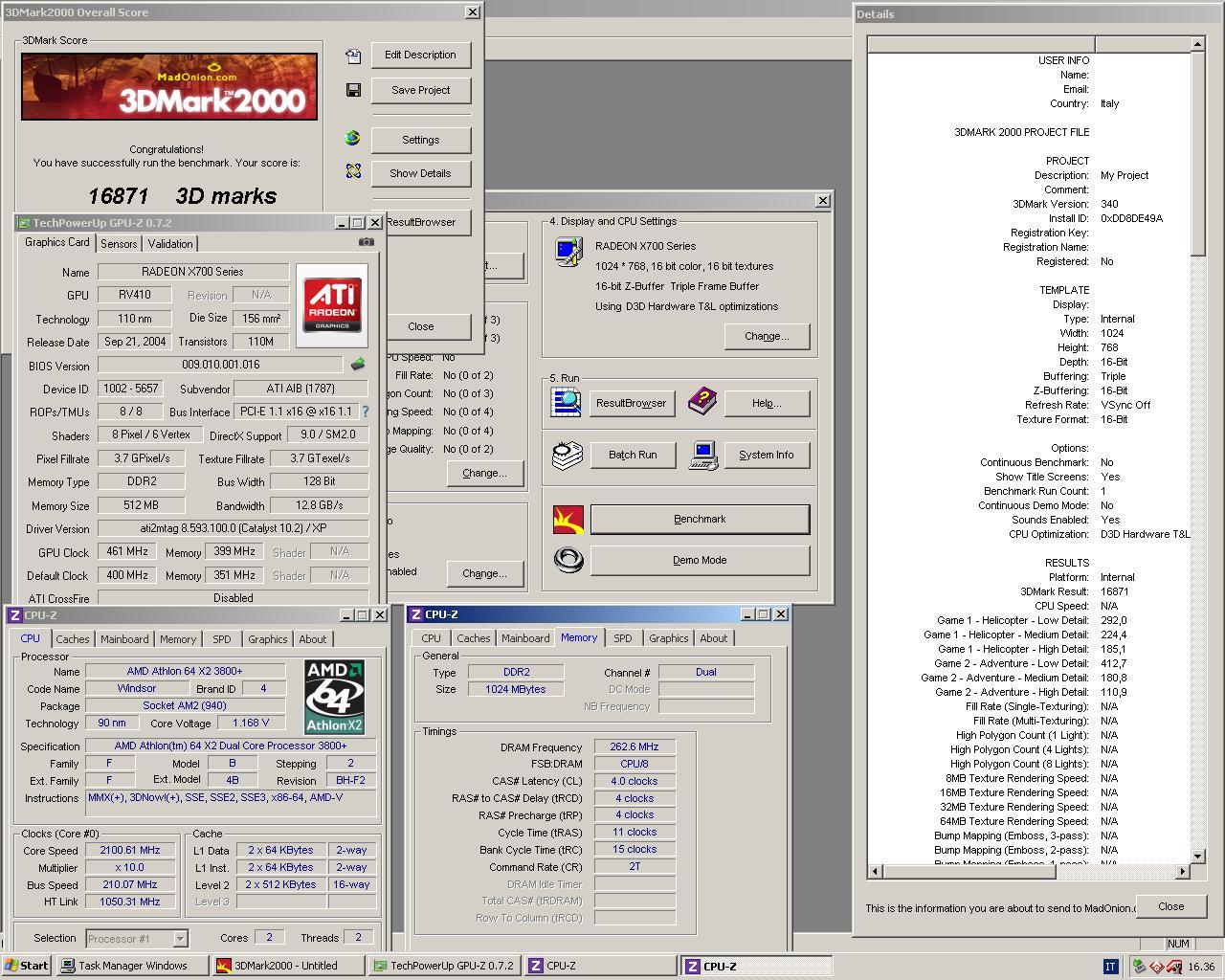Click the Driver Version field in GPU-Z

click(x=233, y=528)
